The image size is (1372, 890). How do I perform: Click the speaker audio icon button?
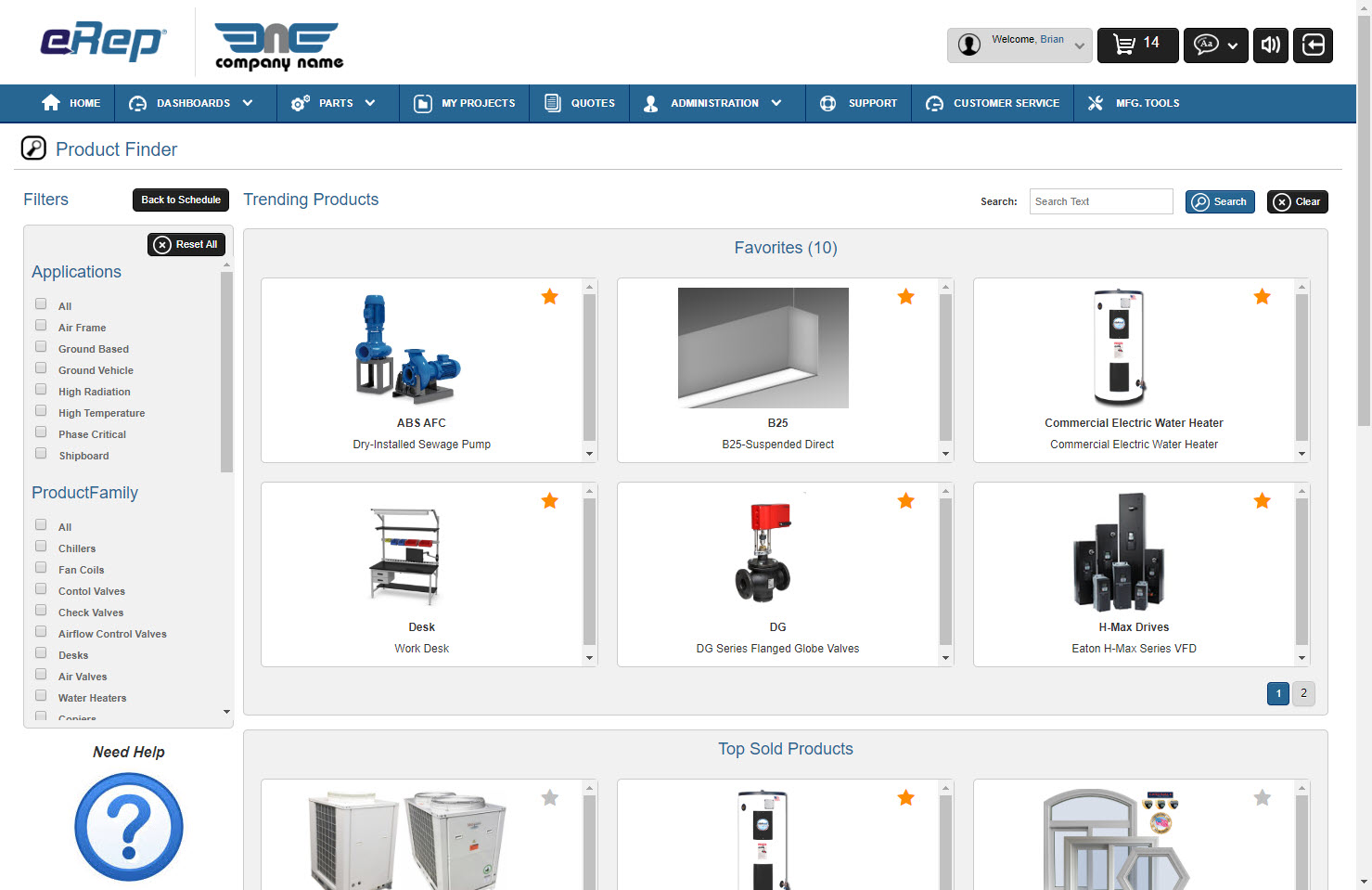point(1271,45)
